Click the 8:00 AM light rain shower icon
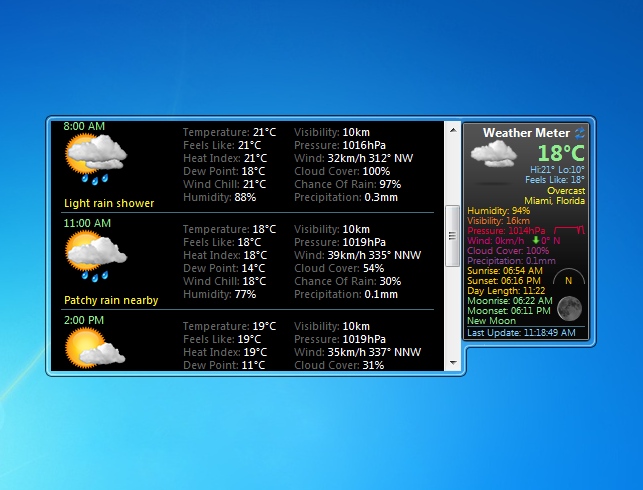Viewport: 643px width, 490px height. click(x=96, y=159)
